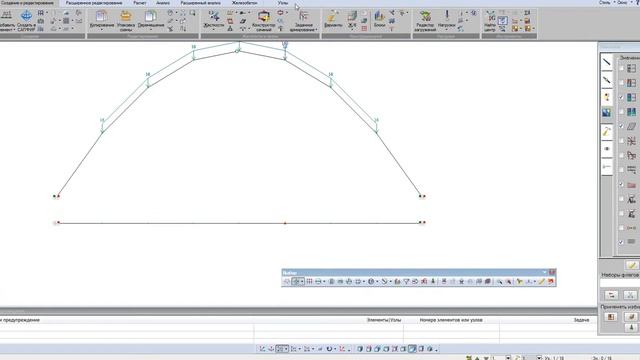
Task: Click the Копирование tool icon
Action: point(101,17)
